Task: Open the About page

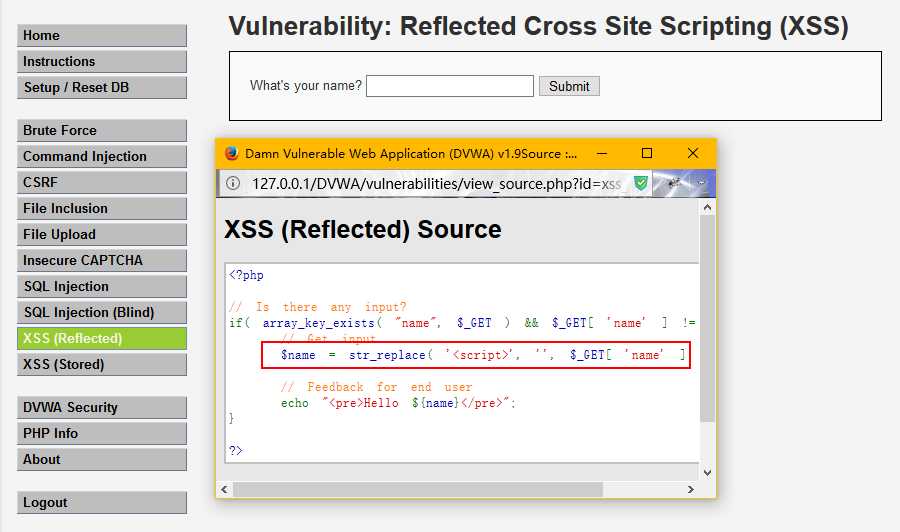Action: click(x=102, y=460)
